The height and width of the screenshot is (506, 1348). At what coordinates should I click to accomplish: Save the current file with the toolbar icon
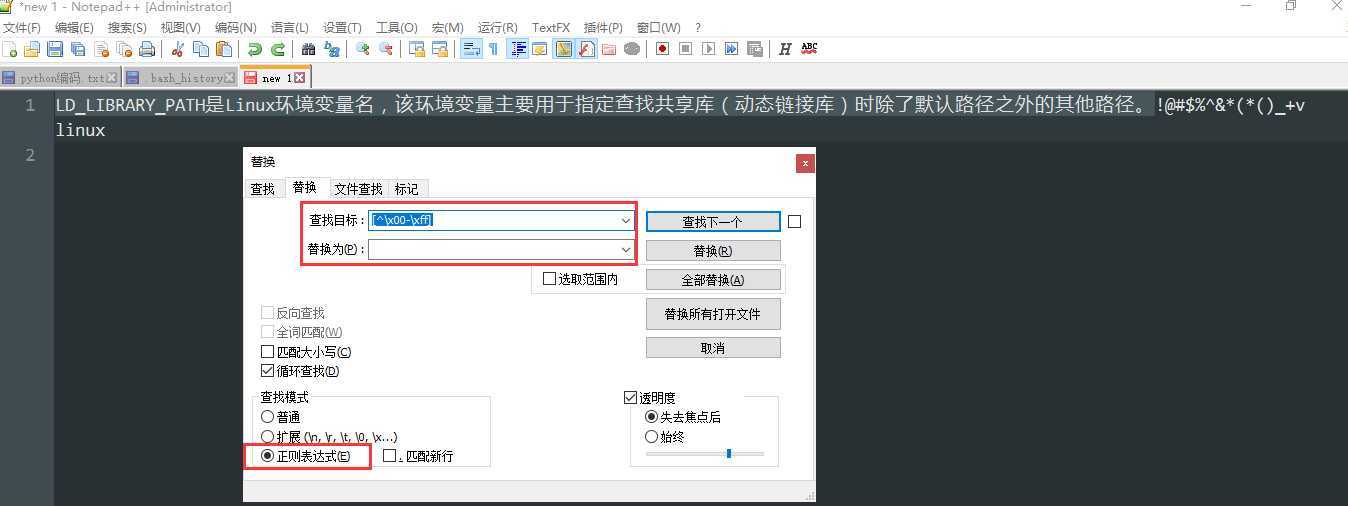pos(55,48)
